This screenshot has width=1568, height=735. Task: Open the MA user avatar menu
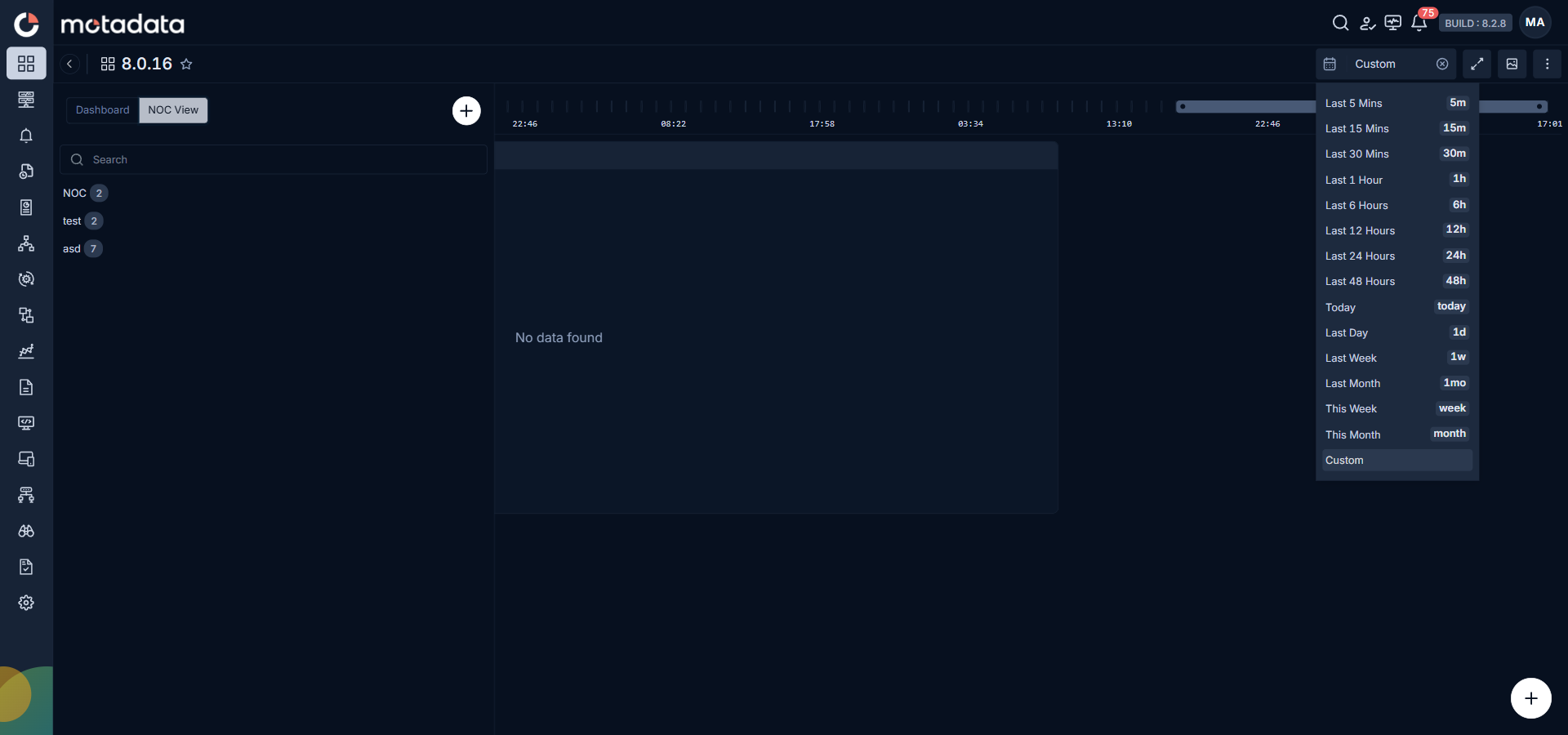tap(1535, 23)
